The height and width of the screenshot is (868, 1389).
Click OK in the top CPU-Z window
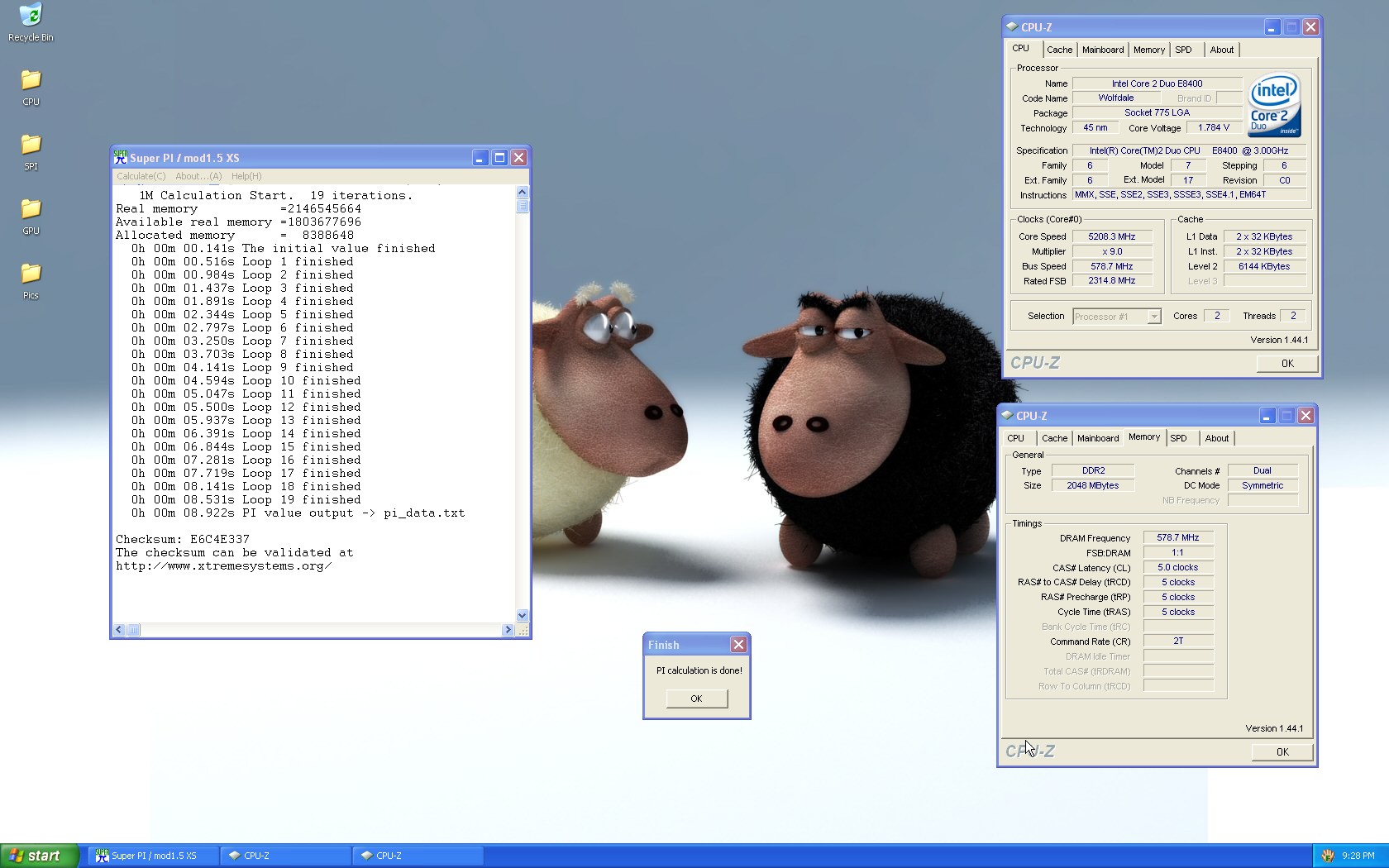point(1287,364)
